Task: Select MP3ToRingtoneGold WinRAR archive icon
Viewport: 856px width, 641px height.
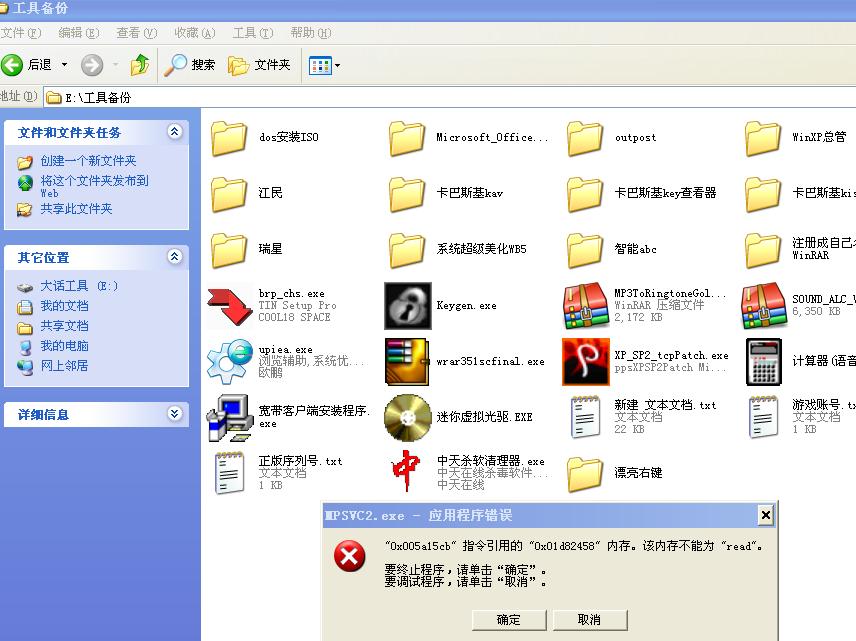Action: [586, 306]
